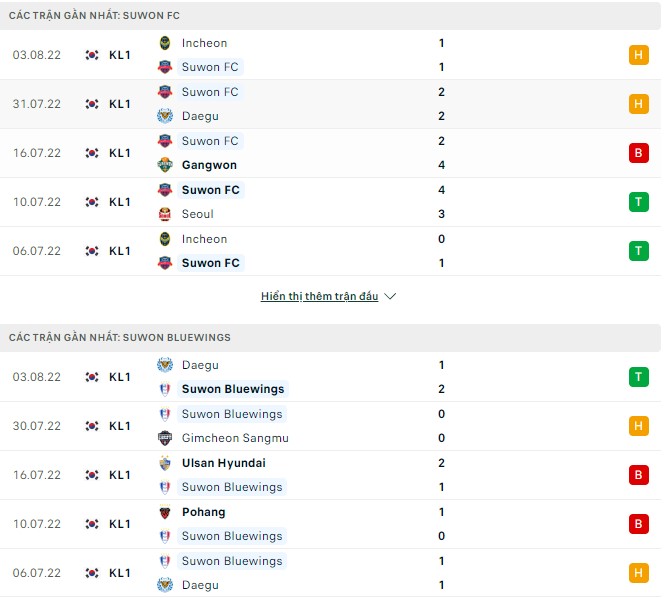Select the Pohang team name
The height and width of the screenshot is (598, 667).
click(x=204, y=512)
